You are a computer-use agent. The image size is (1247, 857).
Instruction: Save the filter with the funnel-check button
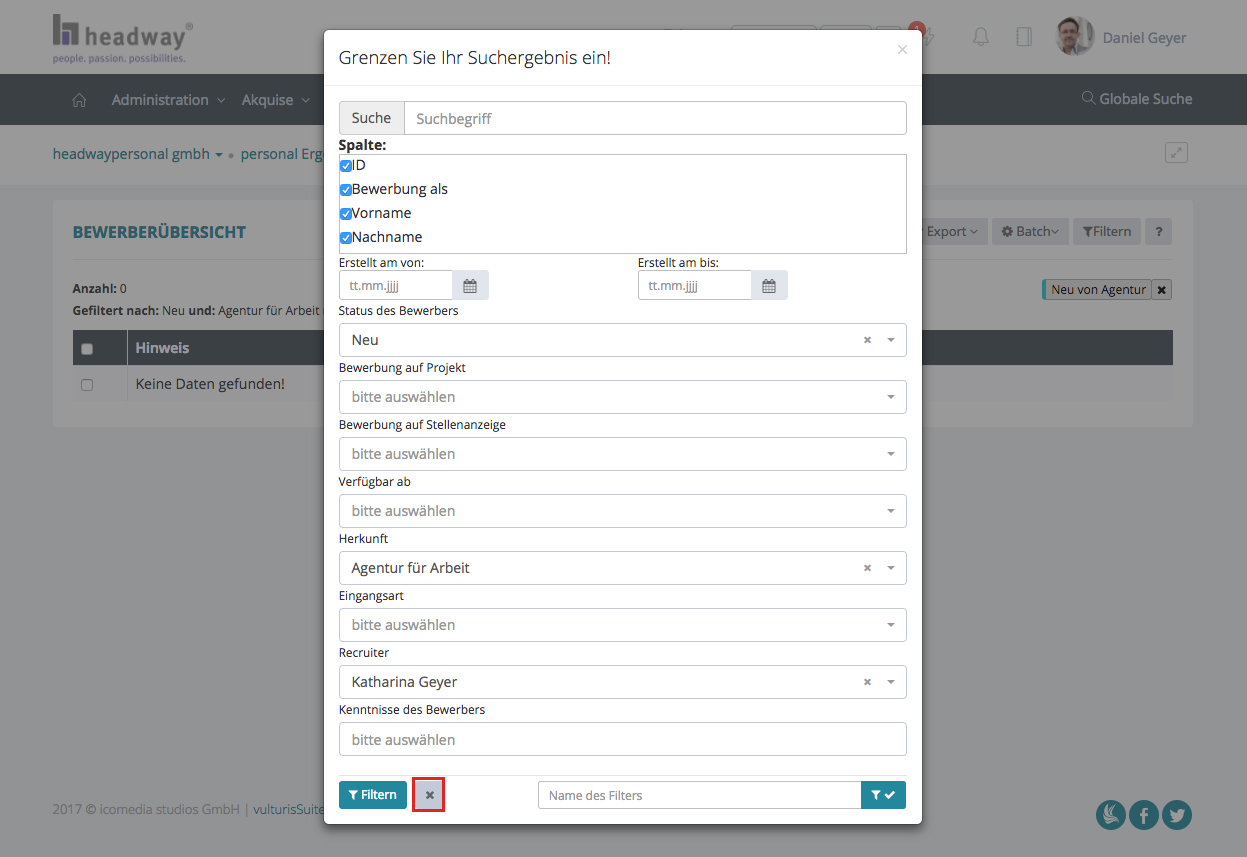tap(883, 795)
